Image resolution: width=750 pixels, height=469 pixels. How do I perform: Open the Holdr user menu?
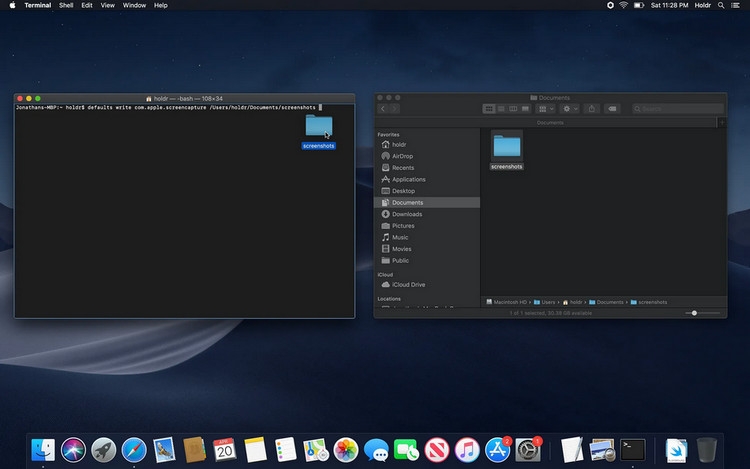(703, 5)
